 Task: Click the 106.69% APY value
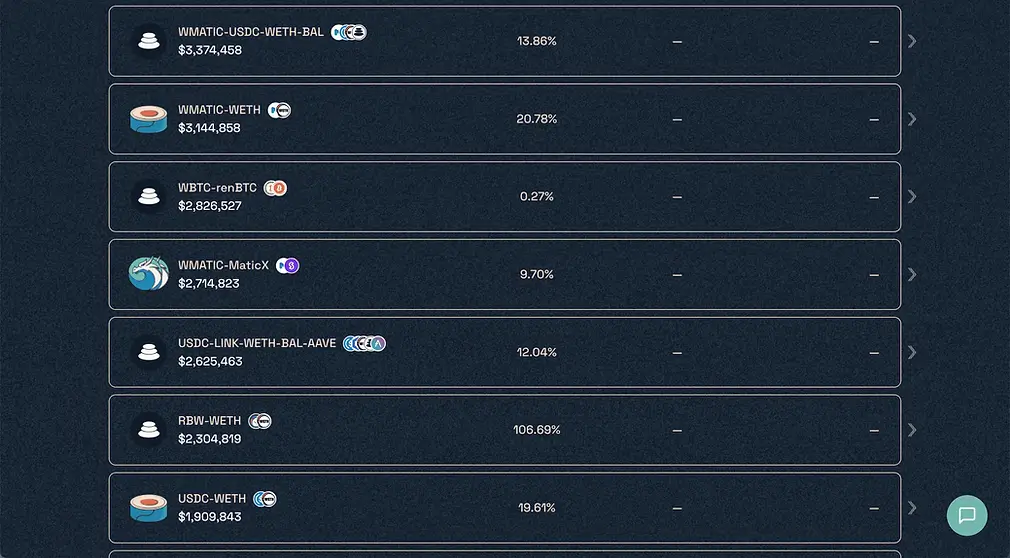point(537,430)
